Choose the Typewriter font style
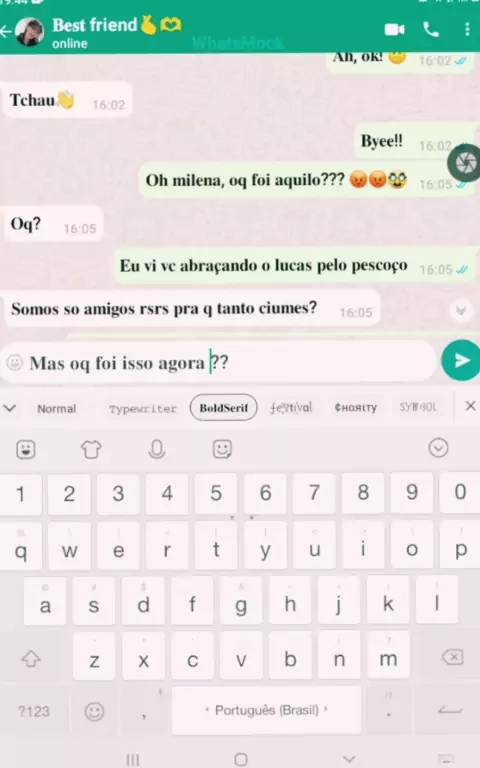The image size is (480, 768). point(143,408)
